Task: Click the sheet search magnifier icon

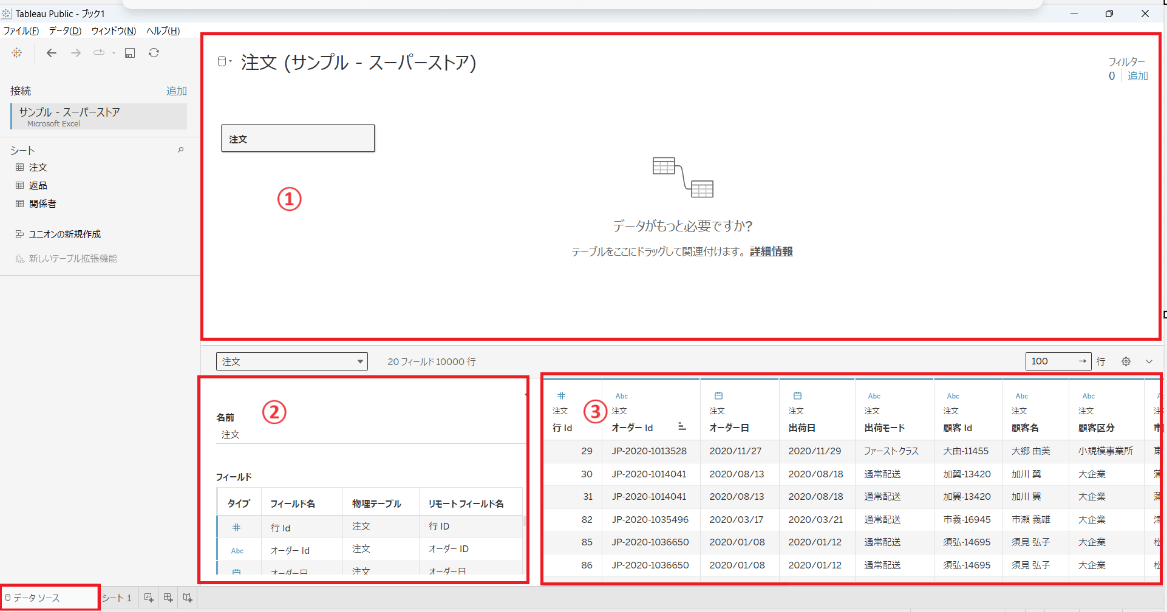Action: [x=180, y=150]
